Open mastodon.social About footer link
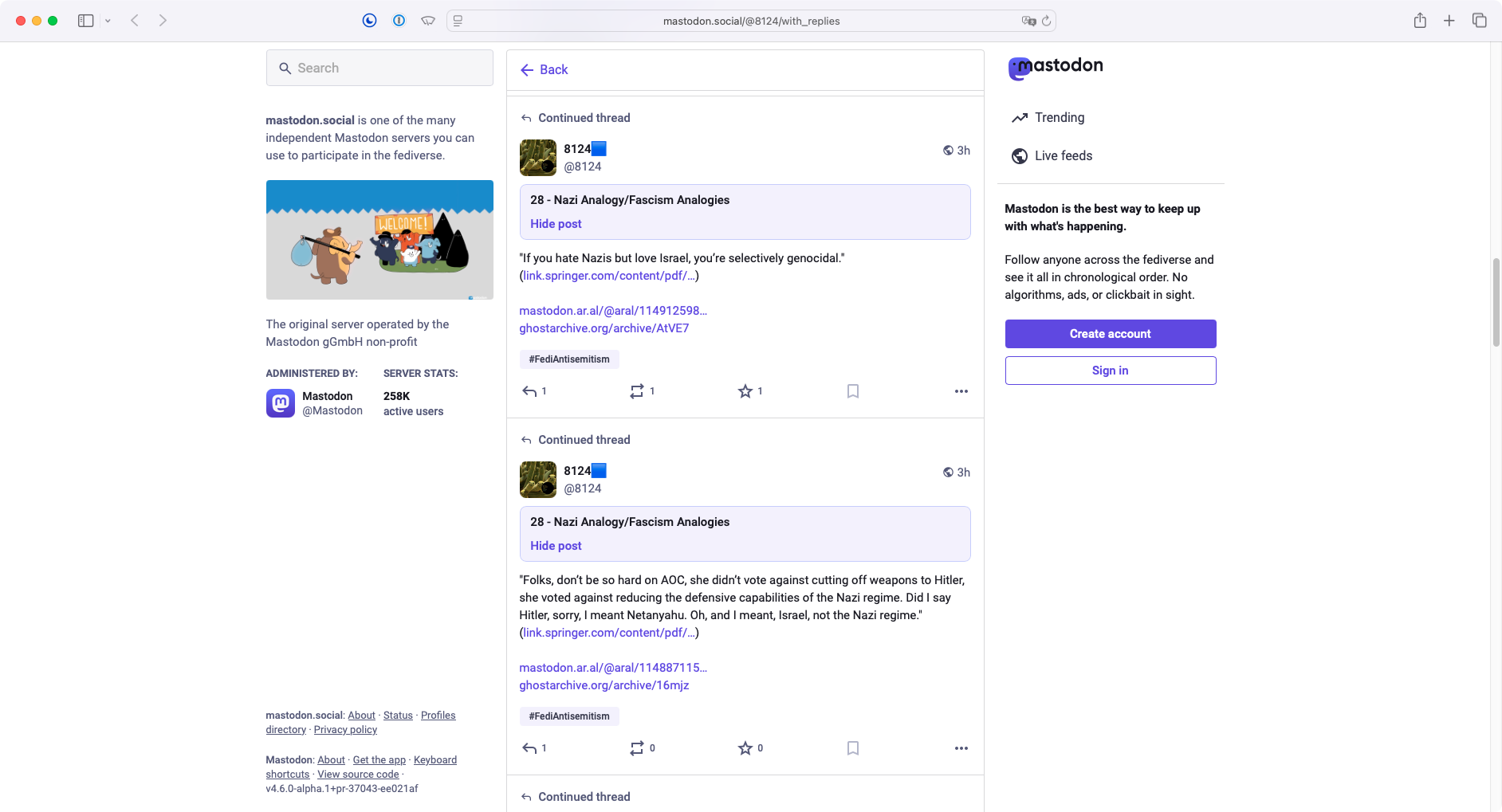 tap(361, 716)
